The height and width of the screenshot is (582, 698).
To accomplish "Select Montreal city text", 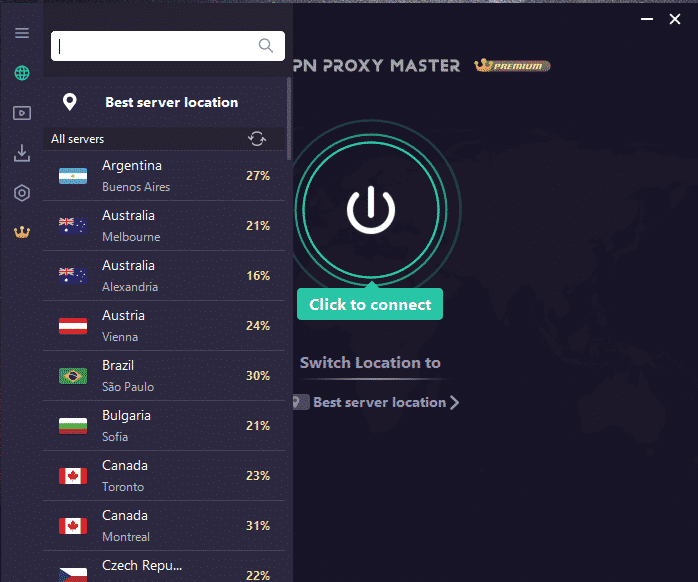I will (x=126, y=537).
